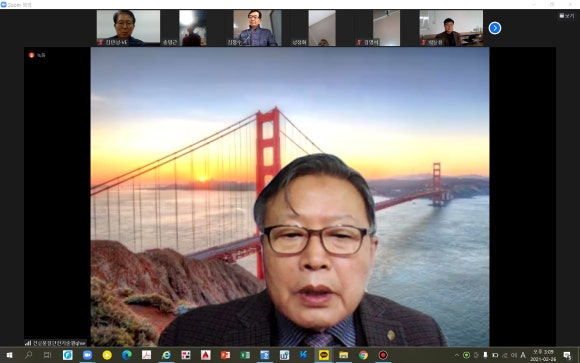Open Windows taskbar search
Screen dimensions: 580x363
click(28, 355)
